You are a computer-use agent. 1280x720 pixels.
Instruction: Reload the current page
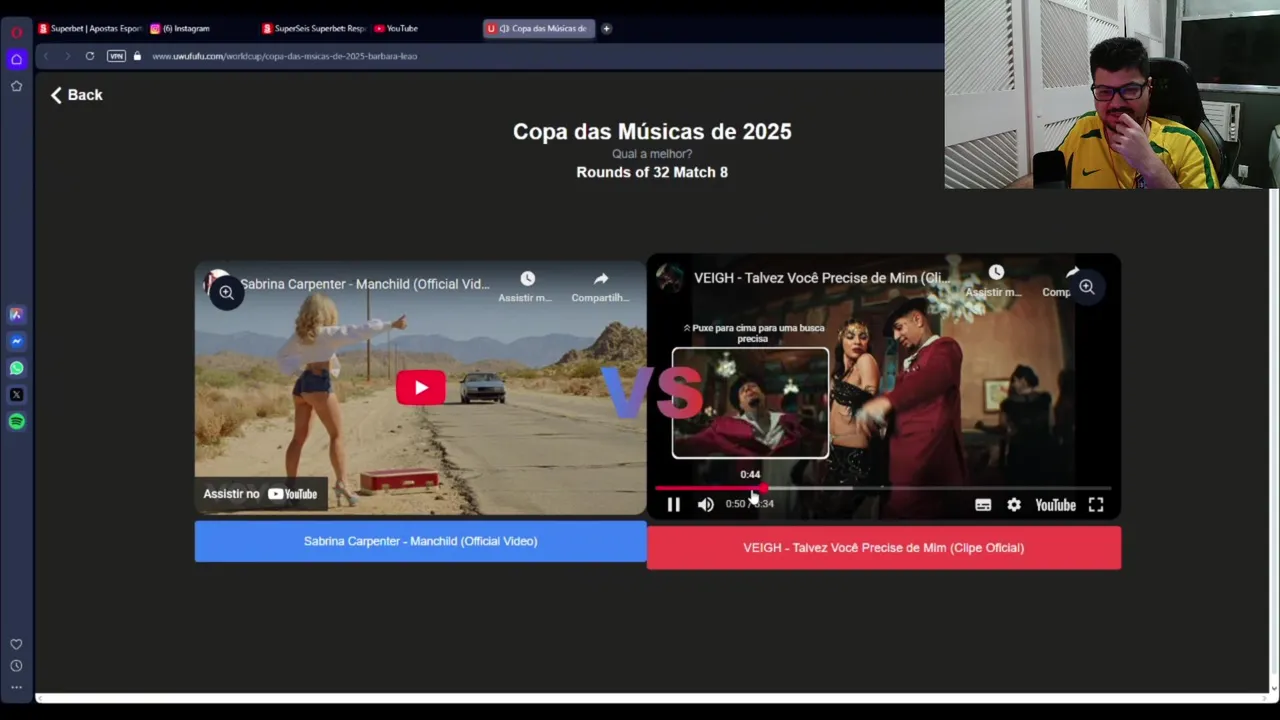click(90, 56)
